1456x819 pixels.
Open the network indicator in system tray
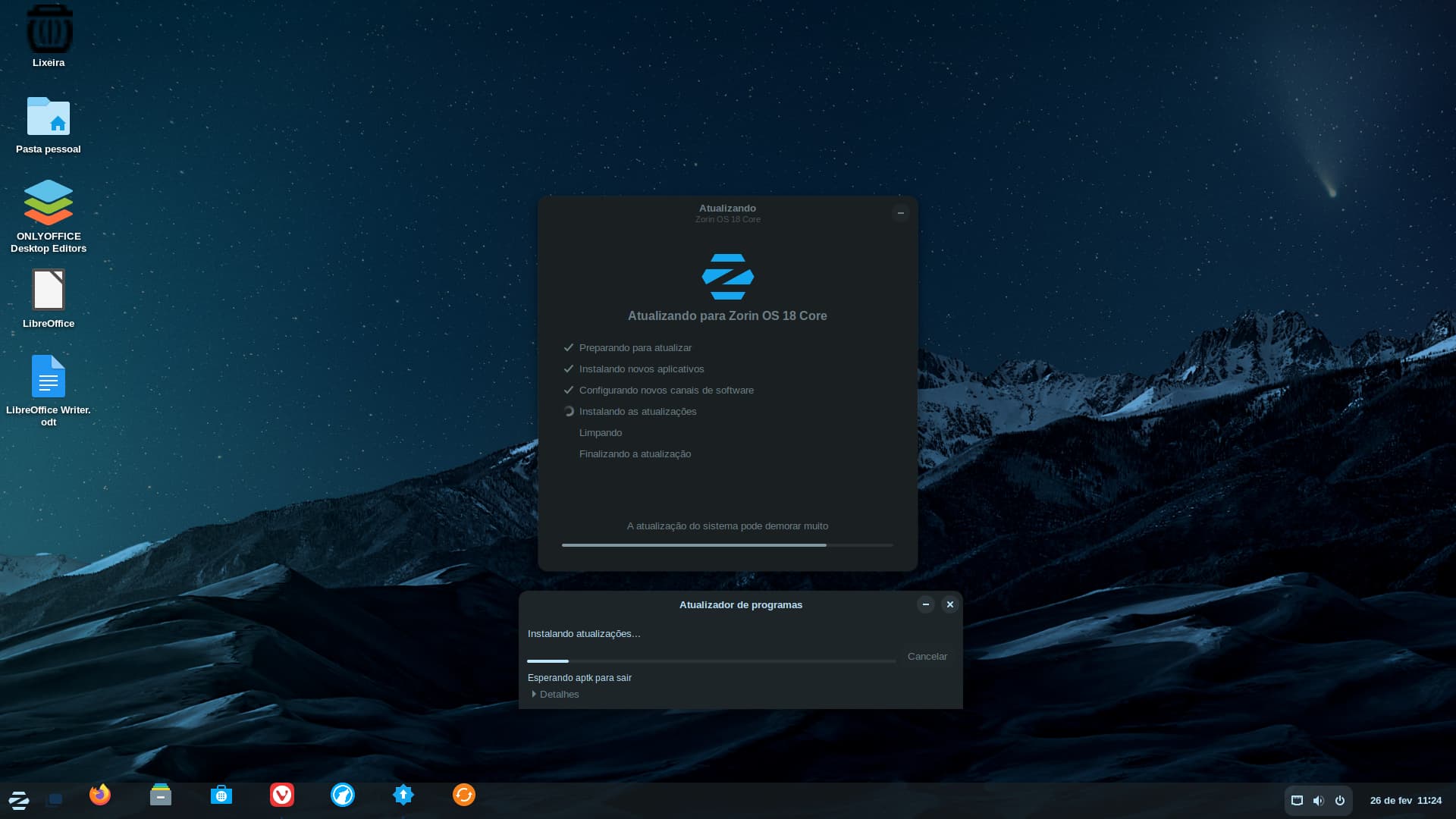[x=1297, y=801]
